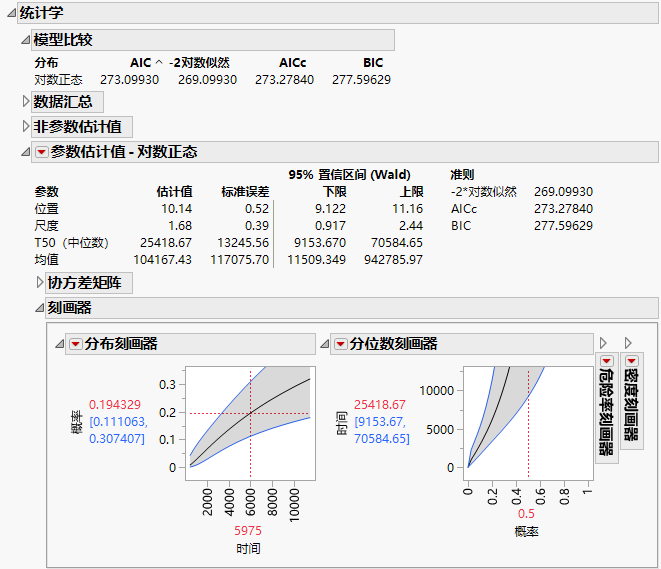
Task: Open red triangle menu for 分布刻画器
Action: tap(75, 344)
